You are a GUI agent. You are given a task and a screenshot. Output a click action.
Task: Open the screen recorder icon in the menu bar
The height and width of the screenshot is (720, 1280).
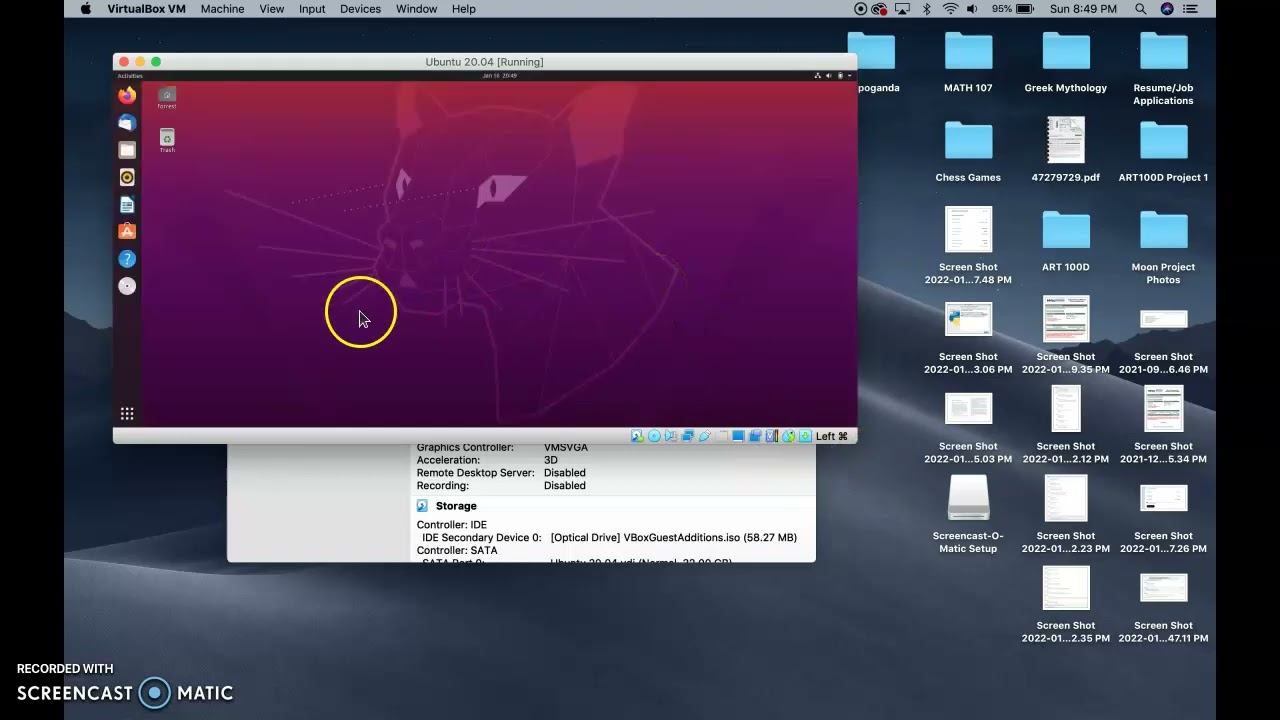tap(861, 9)
